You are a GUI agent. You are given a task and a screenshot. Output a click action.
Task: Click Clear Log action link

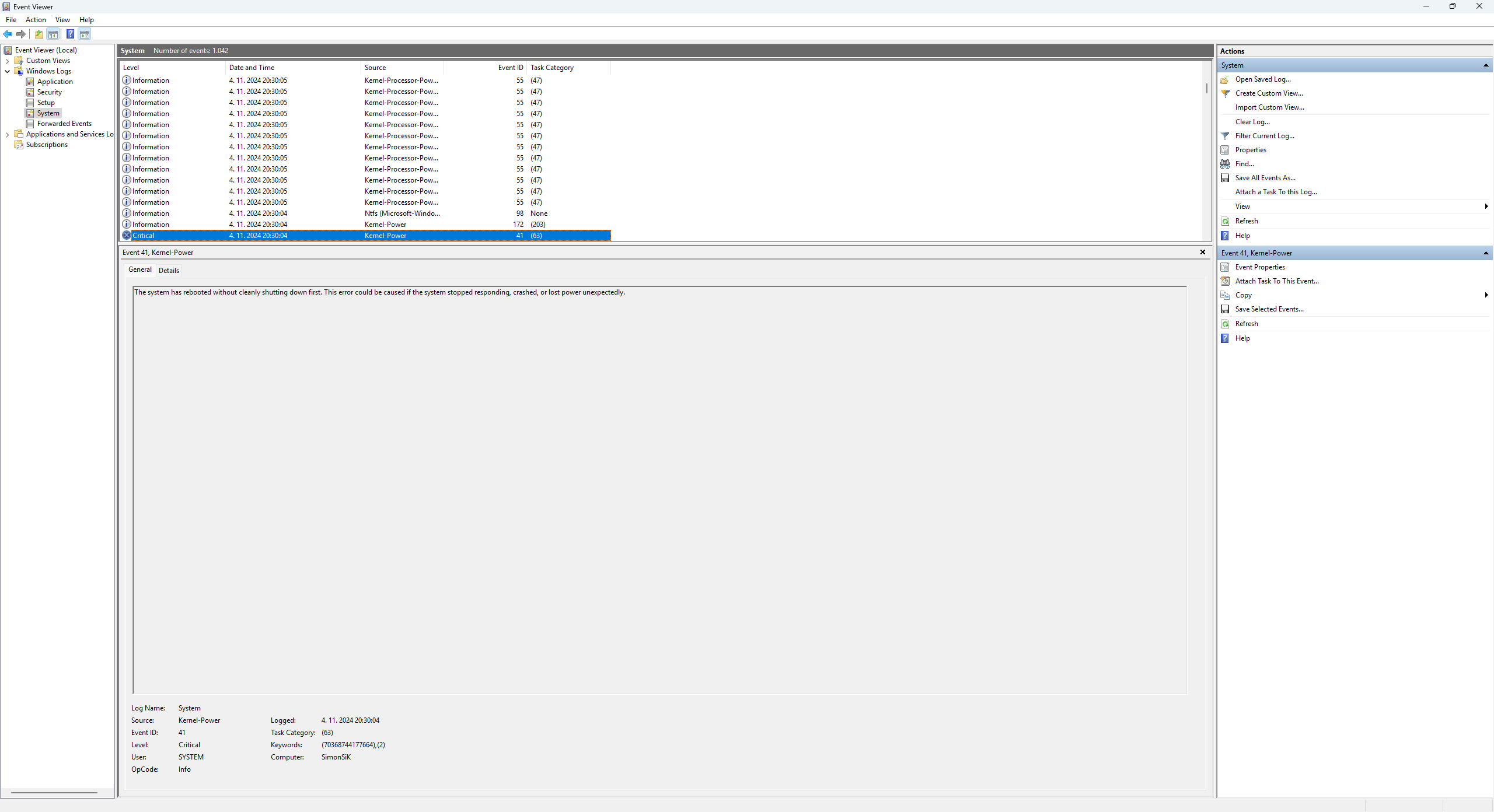point(1252,122)
